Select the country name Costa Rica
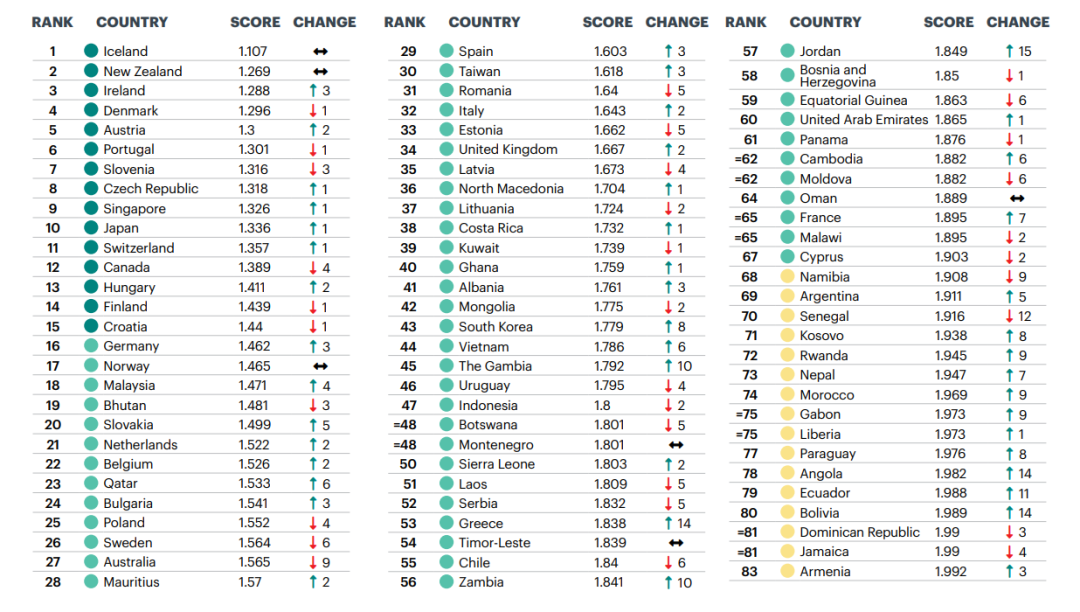Viewport: 1080px width, 612px height. 491,228
